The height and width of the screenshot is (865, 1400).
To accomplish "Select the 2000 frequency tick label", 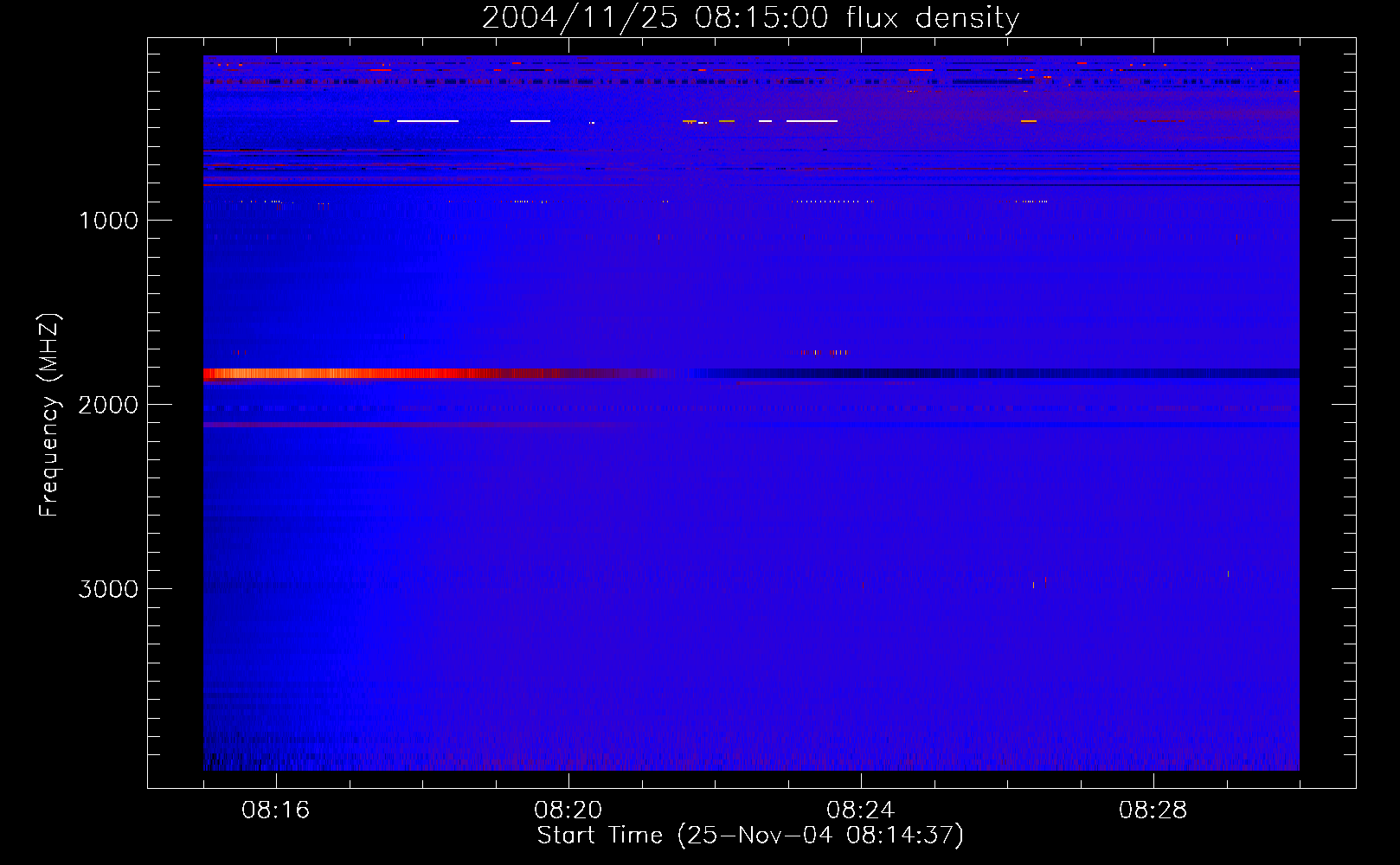I will [x=108, y=405].
